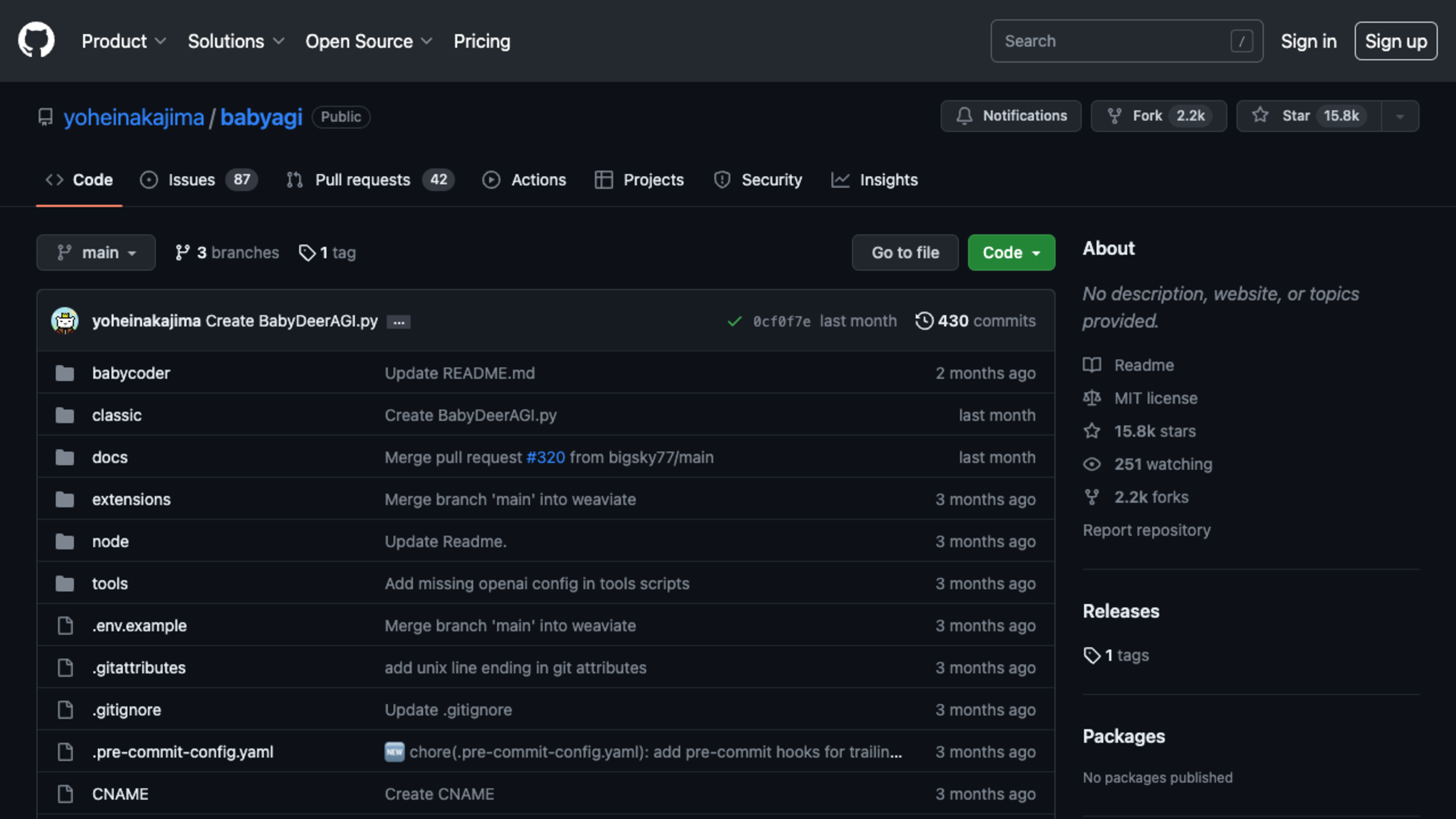Click the extensions folder icon

65,499
